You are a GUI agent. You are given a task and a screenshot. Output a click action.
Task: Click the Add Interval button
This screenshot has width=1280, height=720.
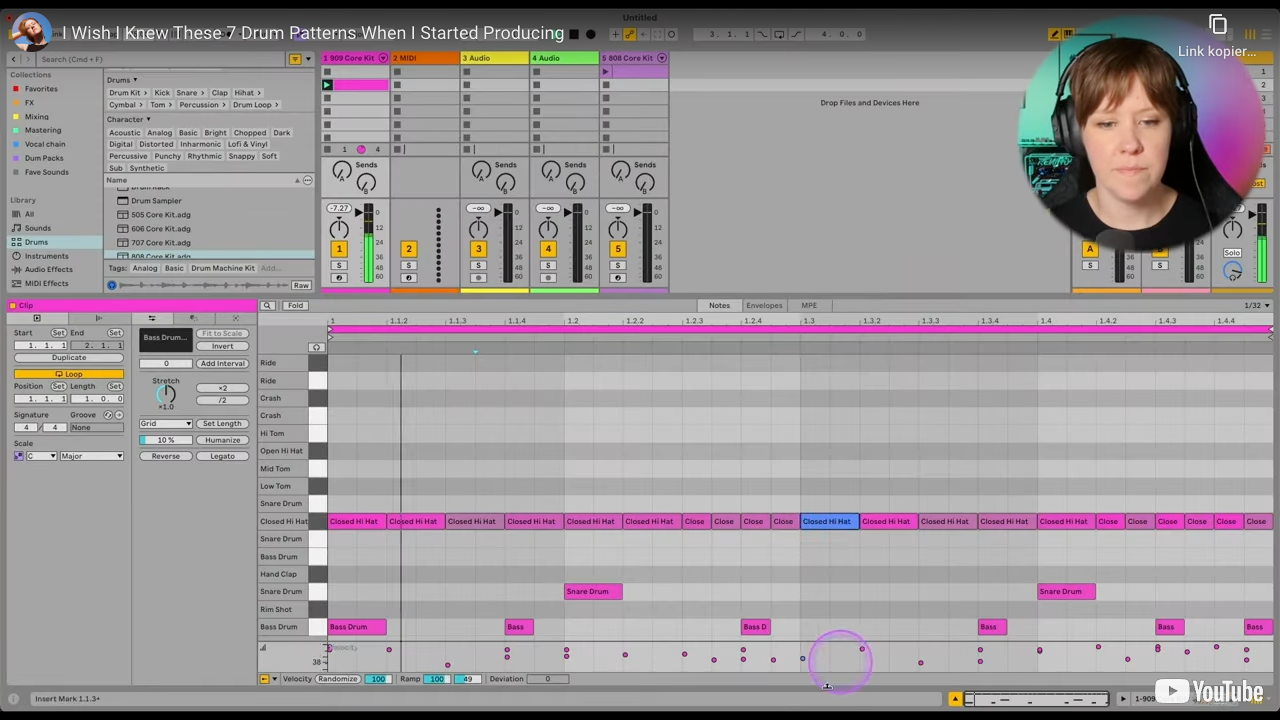coord(222,363)
